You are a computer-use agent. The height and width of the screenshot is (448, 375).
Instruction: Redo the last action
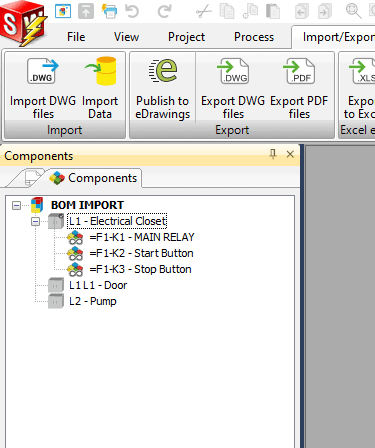[x=165, y=11]
